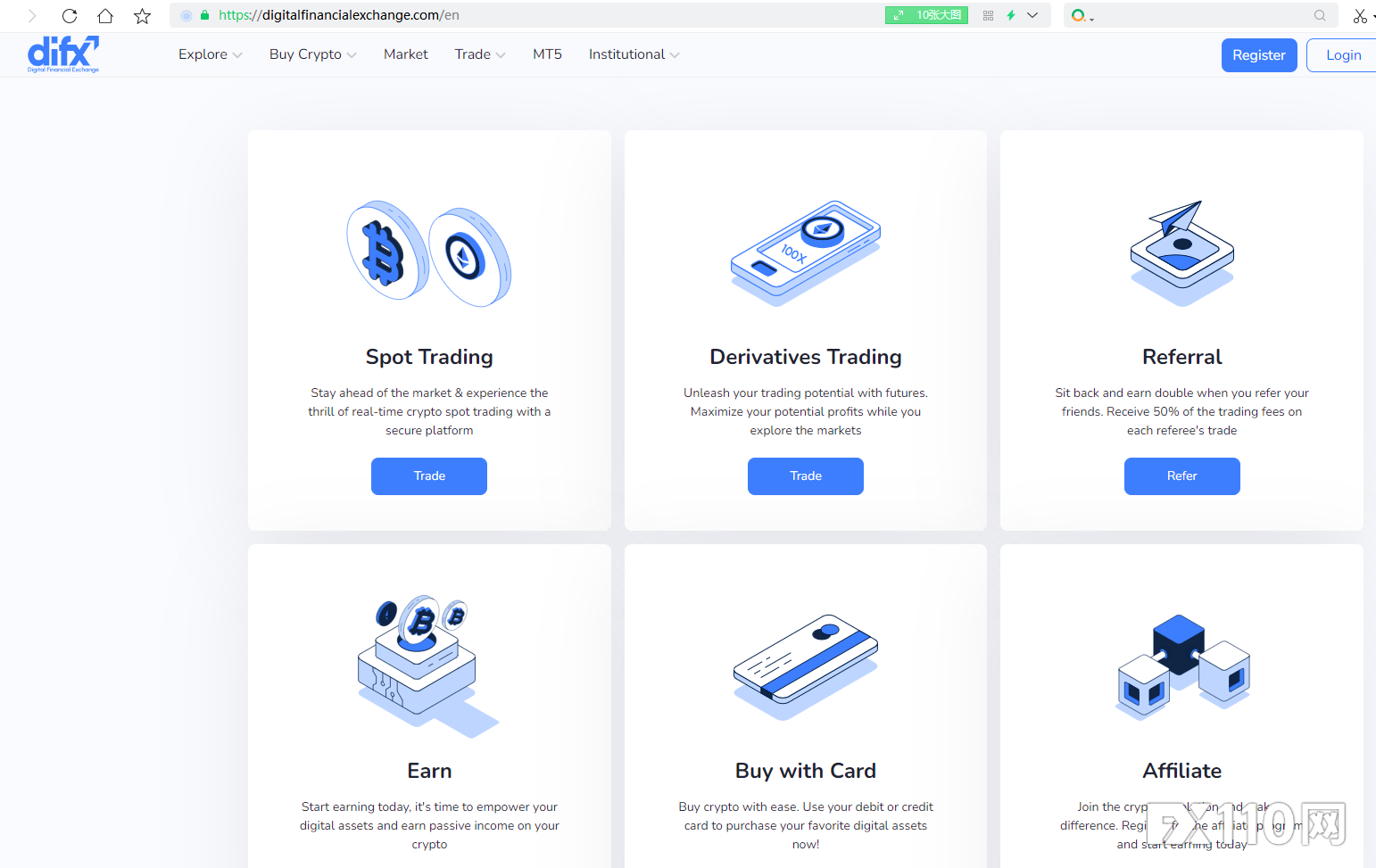Click the Derivatives 100x phone illustration
The width and height of the screenshot is (1376, 868).
[806, 253]
